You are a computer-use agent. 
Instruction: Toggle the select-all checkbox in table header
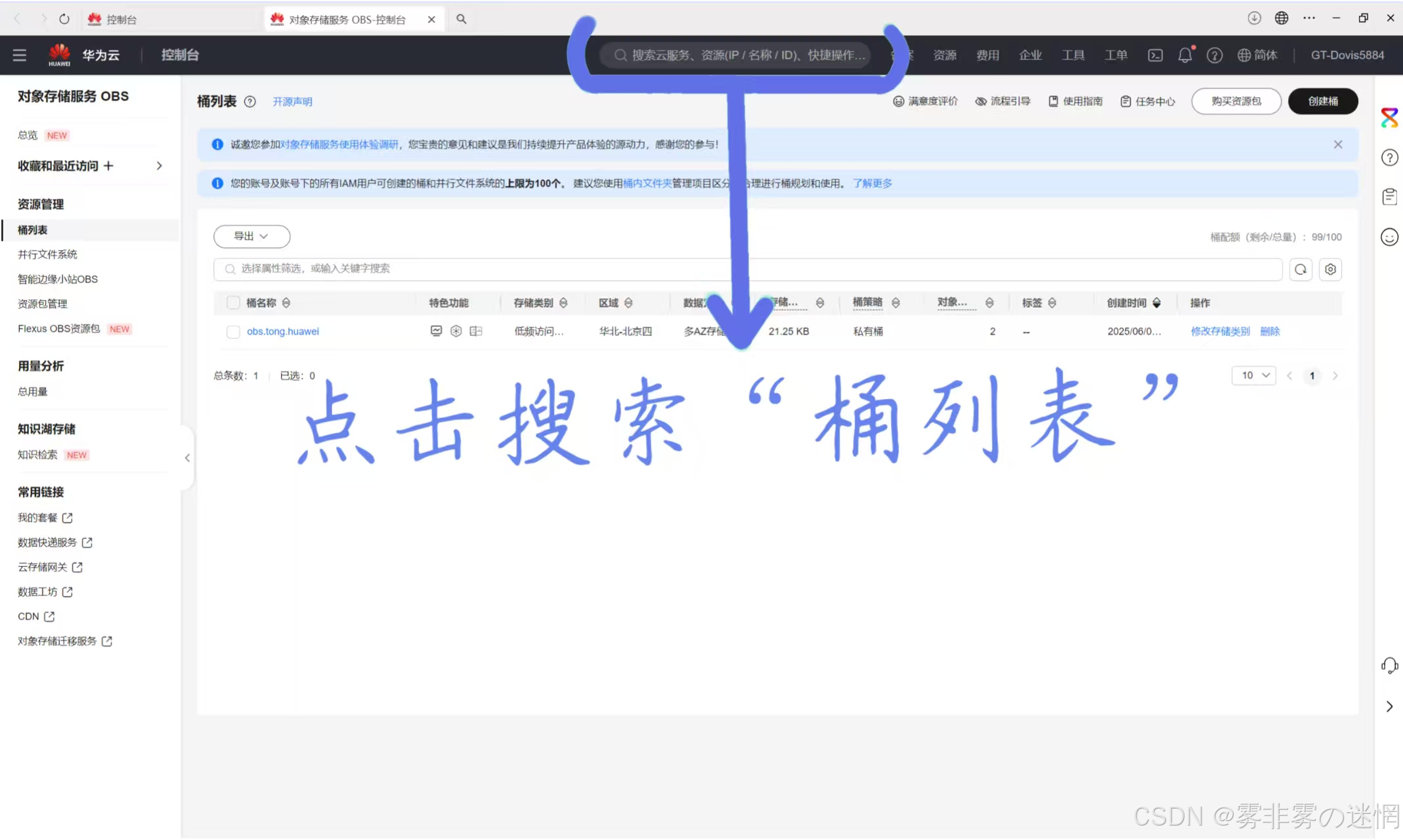point(233,303)
